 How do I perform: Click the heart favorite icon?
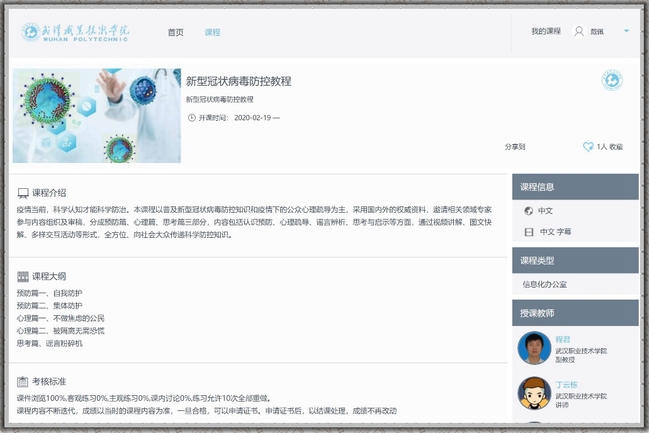tap(588, 147)
